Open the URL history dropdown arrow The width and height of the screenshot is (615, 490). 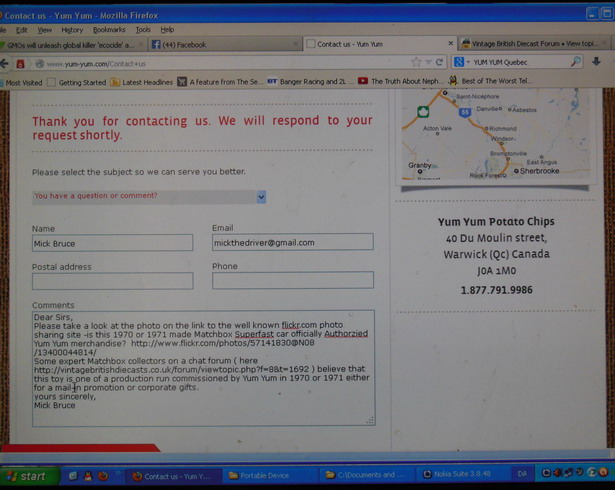pyautogui.click(x=428, y=62)
